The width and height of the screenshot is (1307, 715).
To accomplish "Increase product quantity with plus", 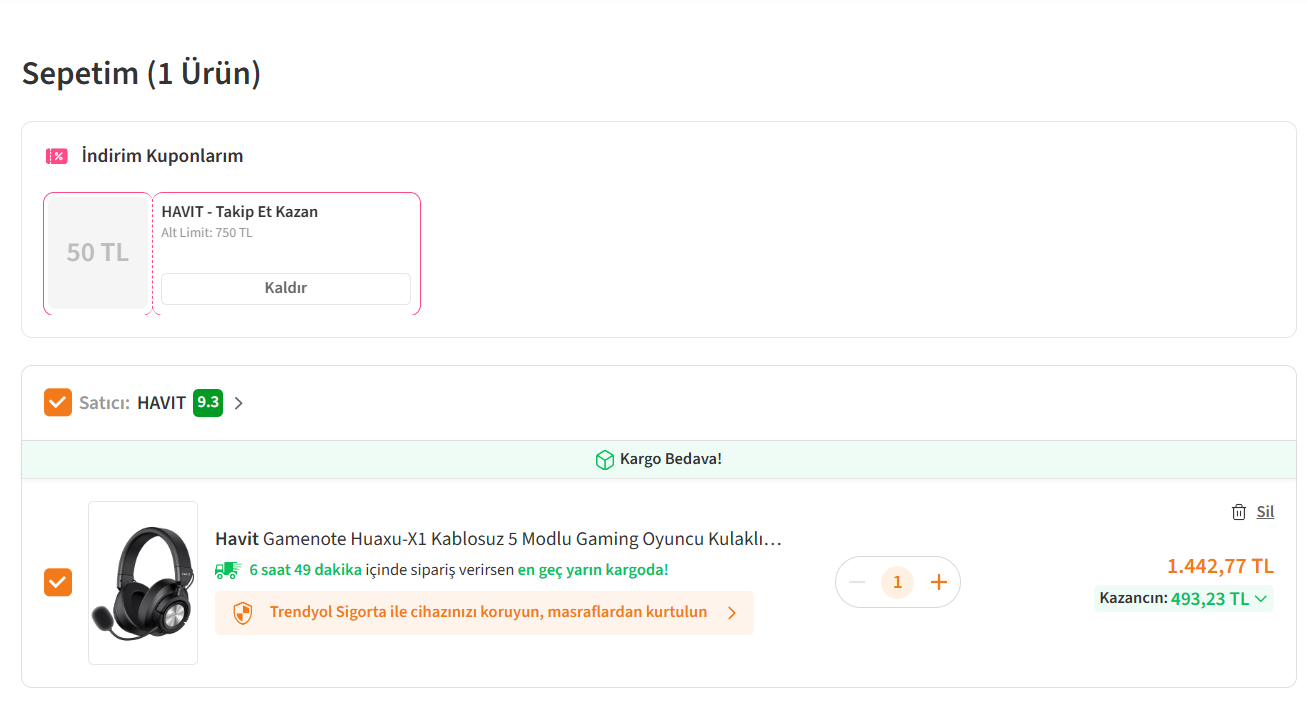I will click(938, 582).
